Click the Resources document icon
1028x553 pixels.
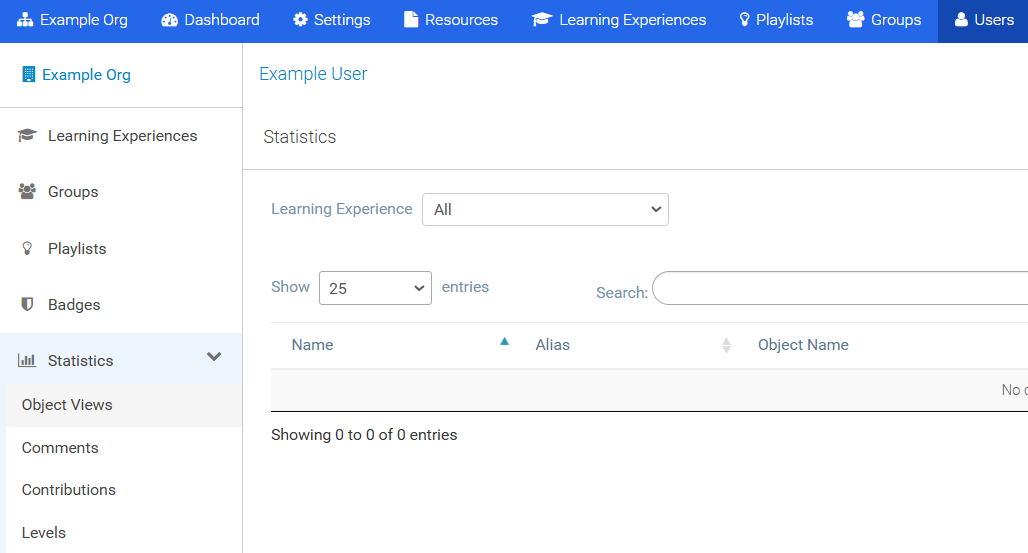(x=411, y=20)
